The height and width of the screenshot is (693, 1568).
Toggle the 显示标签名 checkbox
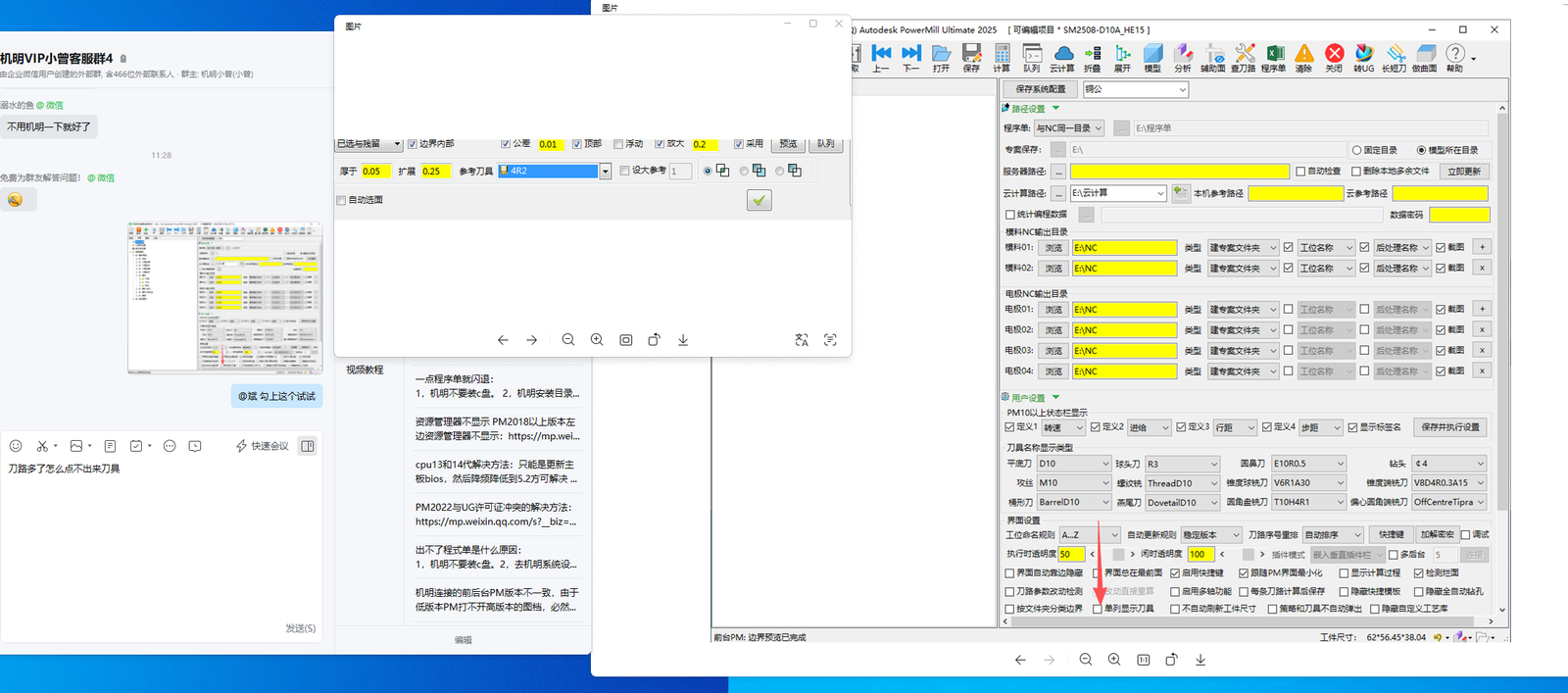[x=1353, y=427]
